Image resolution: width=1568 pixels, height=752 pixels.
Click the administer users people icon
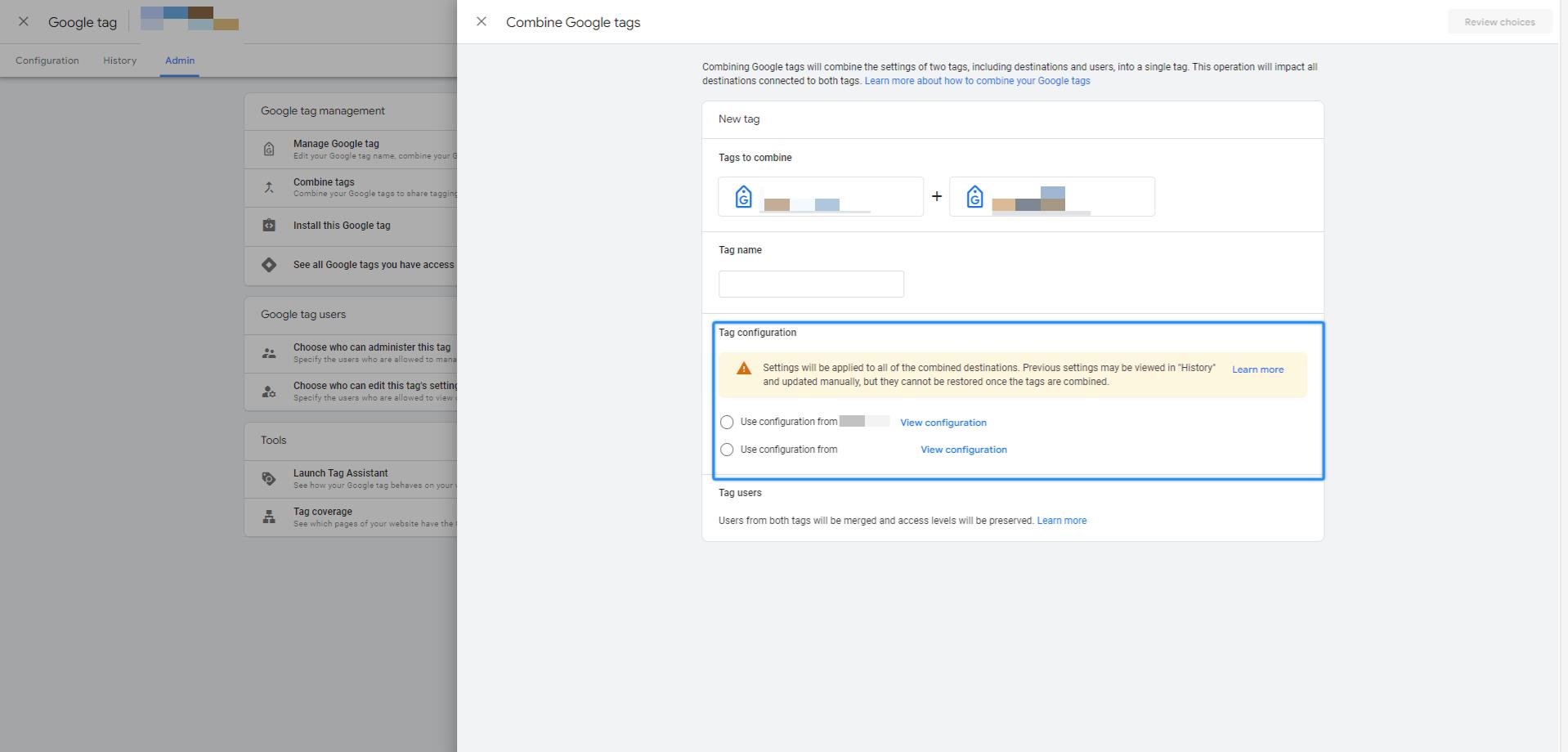click(269, 353)
